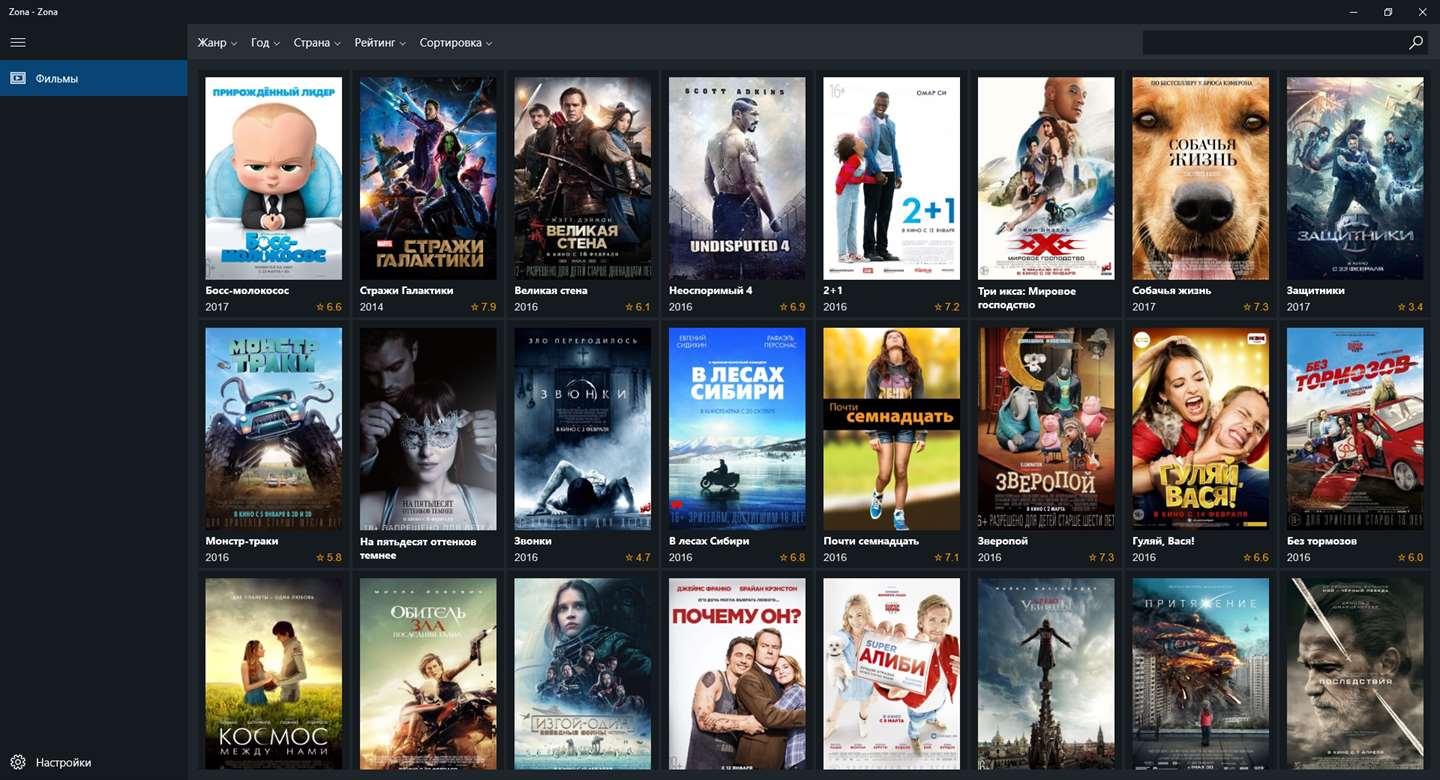Open the Стражи Галактики poster
Screen dimensions: 1440x780
point(428,179)
